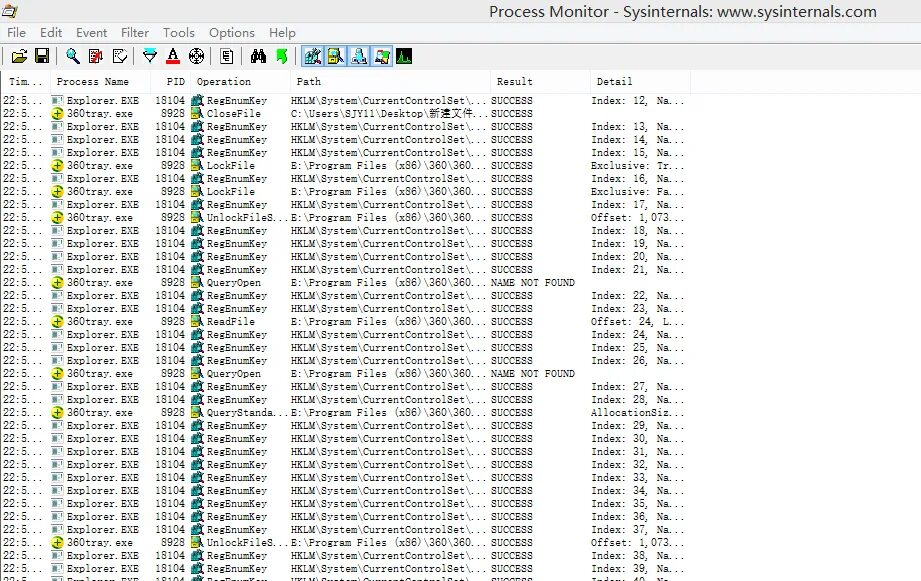Click the C:\Users\SJY11\Desktop path cell
921x581 pixels.
389,113
